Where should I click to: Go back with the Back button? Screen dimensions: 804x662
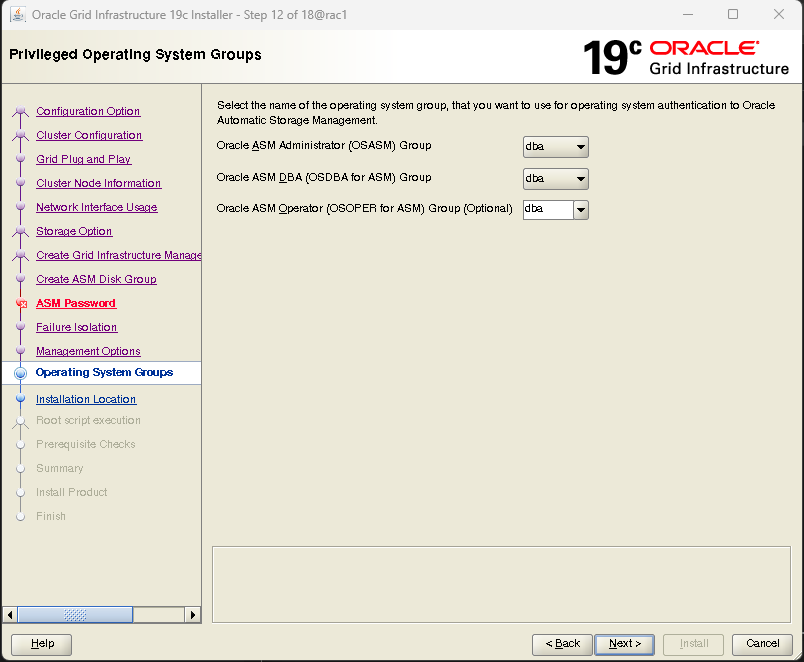(562, 644)
